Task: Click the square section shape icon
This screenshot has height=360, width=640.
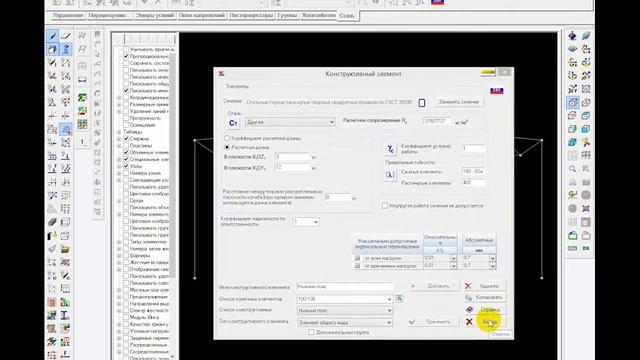Action: pos(422,103)
